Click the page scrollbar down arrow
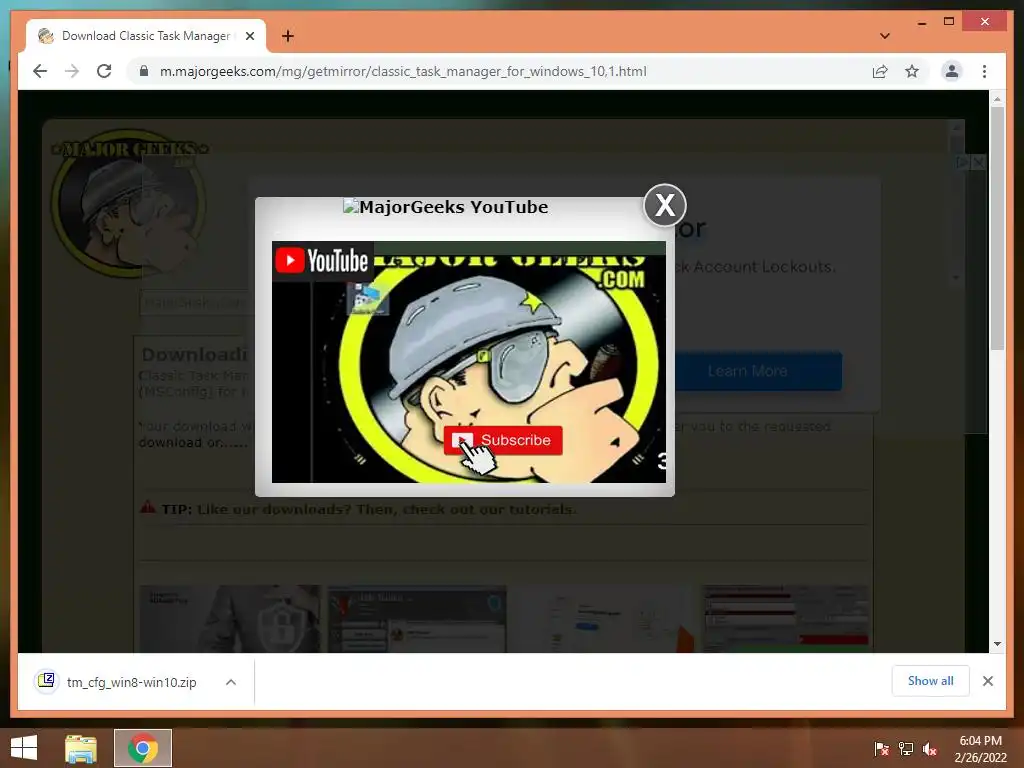Screen dimensions: 1024x768 click(997, 644)
